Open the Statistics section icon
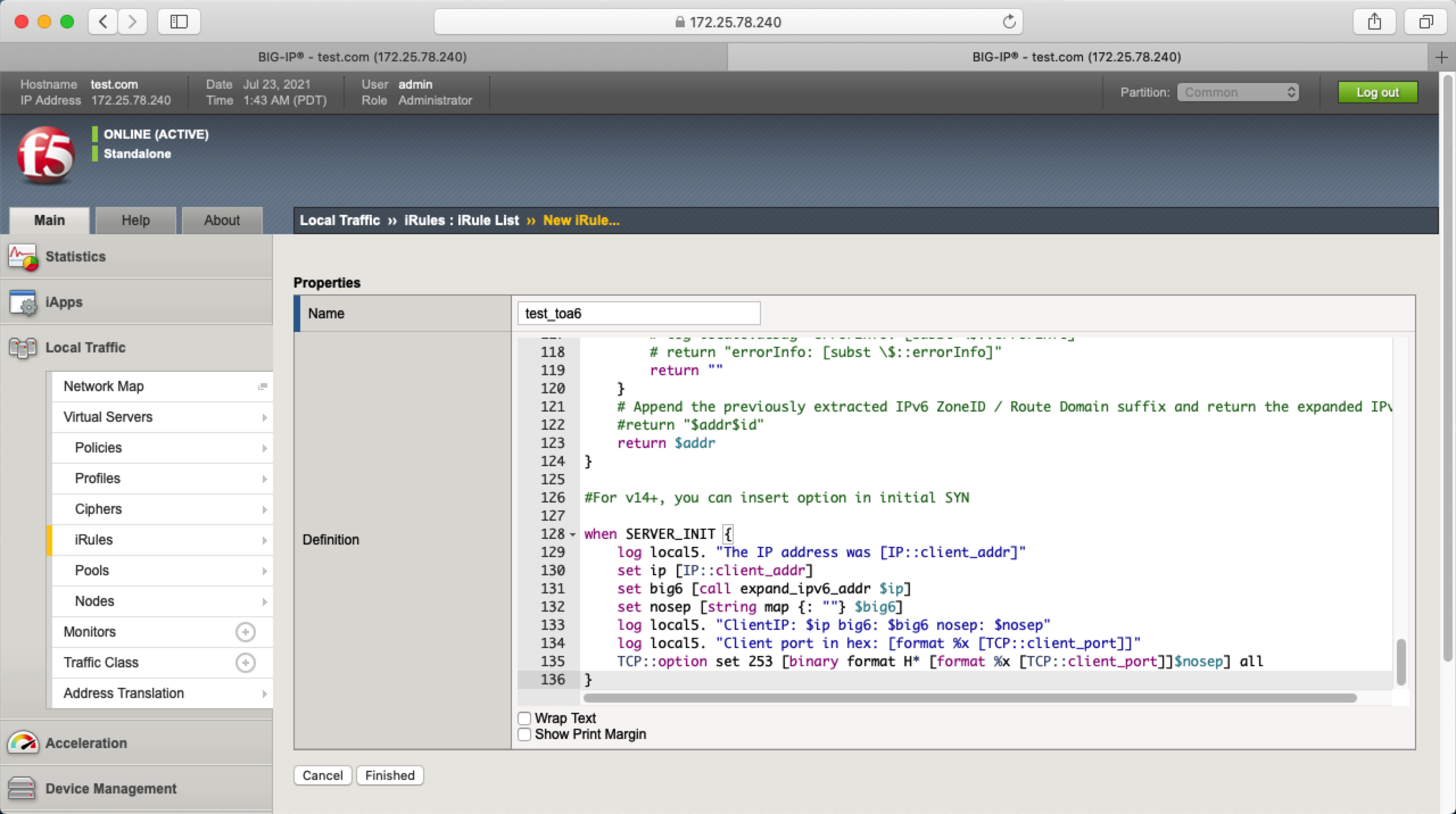Viewport: 1456px width, 814px height. tap(23, 257)
